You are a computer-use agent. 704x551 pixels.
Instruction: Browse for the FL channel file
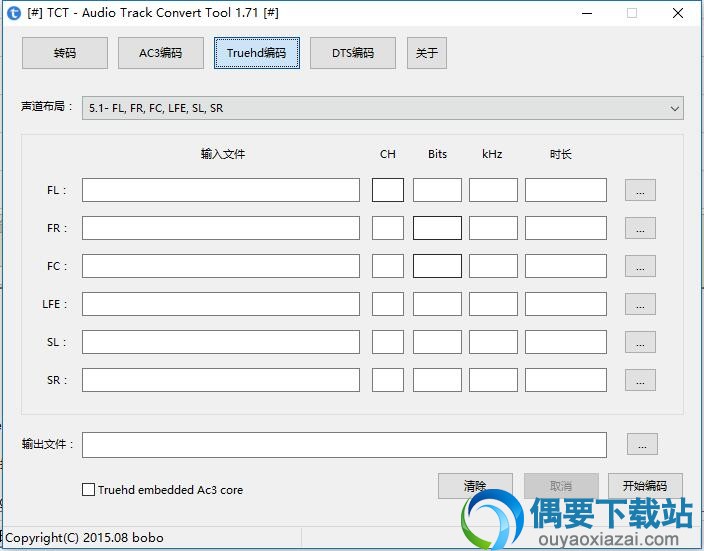640,190
